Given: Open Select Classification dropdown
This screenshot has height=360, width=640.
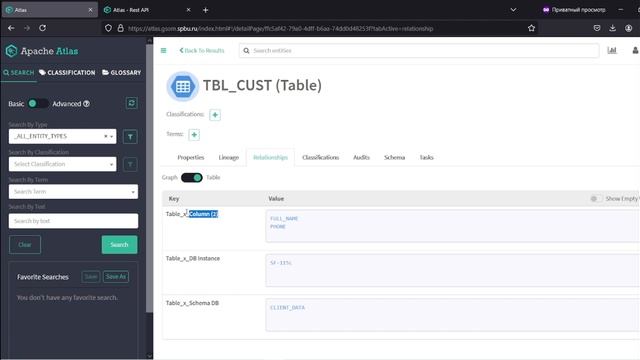Looking at the screenshot, I should 62,164.
